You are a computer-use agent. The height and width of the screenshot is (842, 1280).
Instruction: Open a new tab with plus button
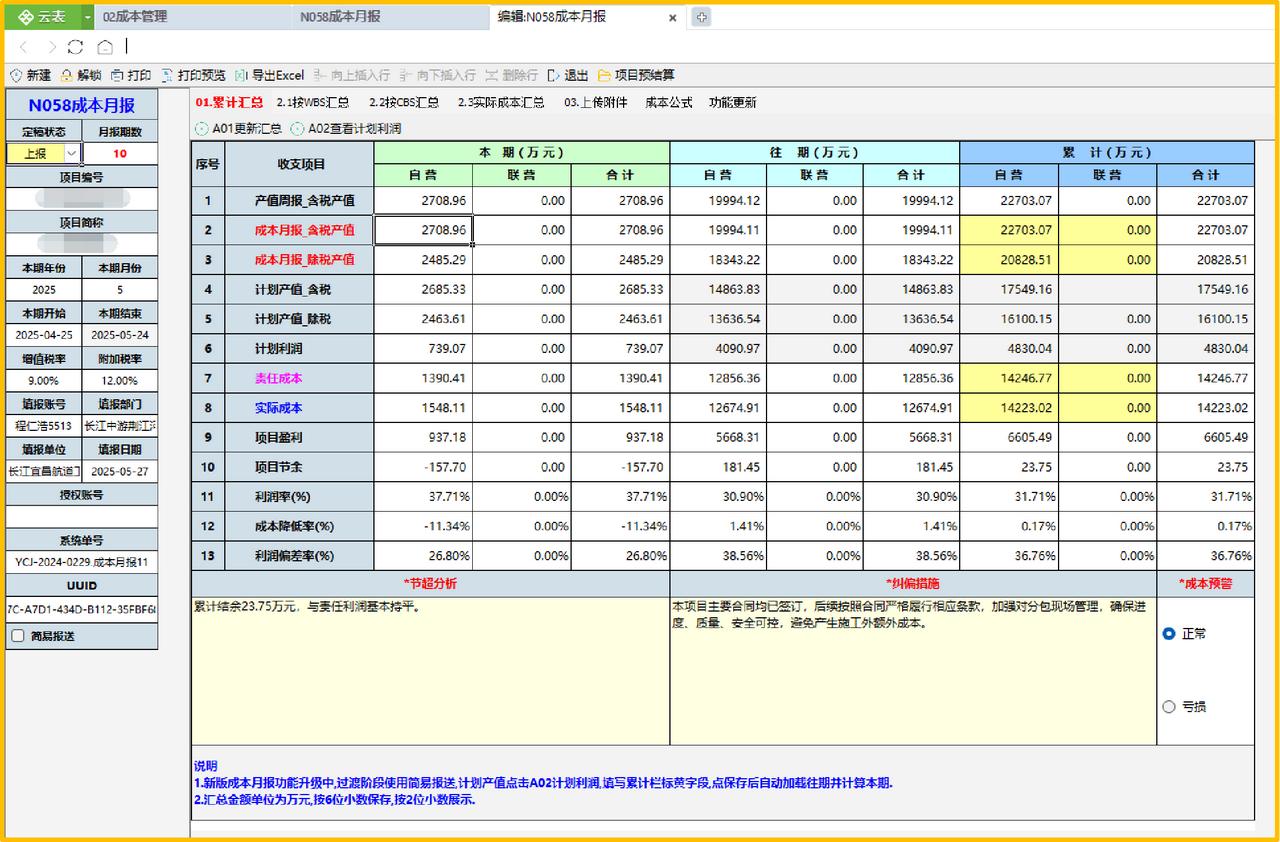pyautogui.click(x=702, y=17)
